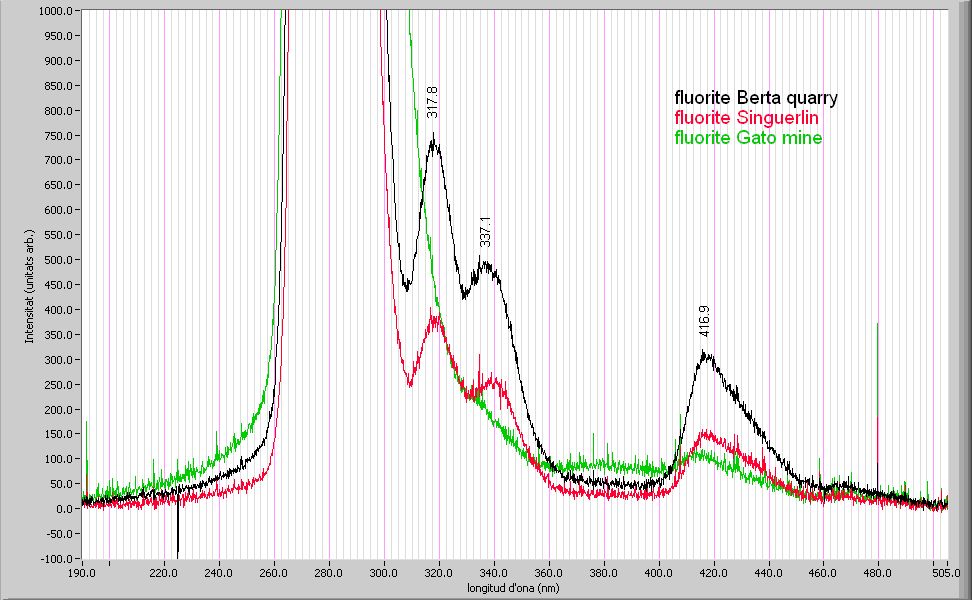
Task: Click the black curve's peak under 317.8
Action: point(433,142)
